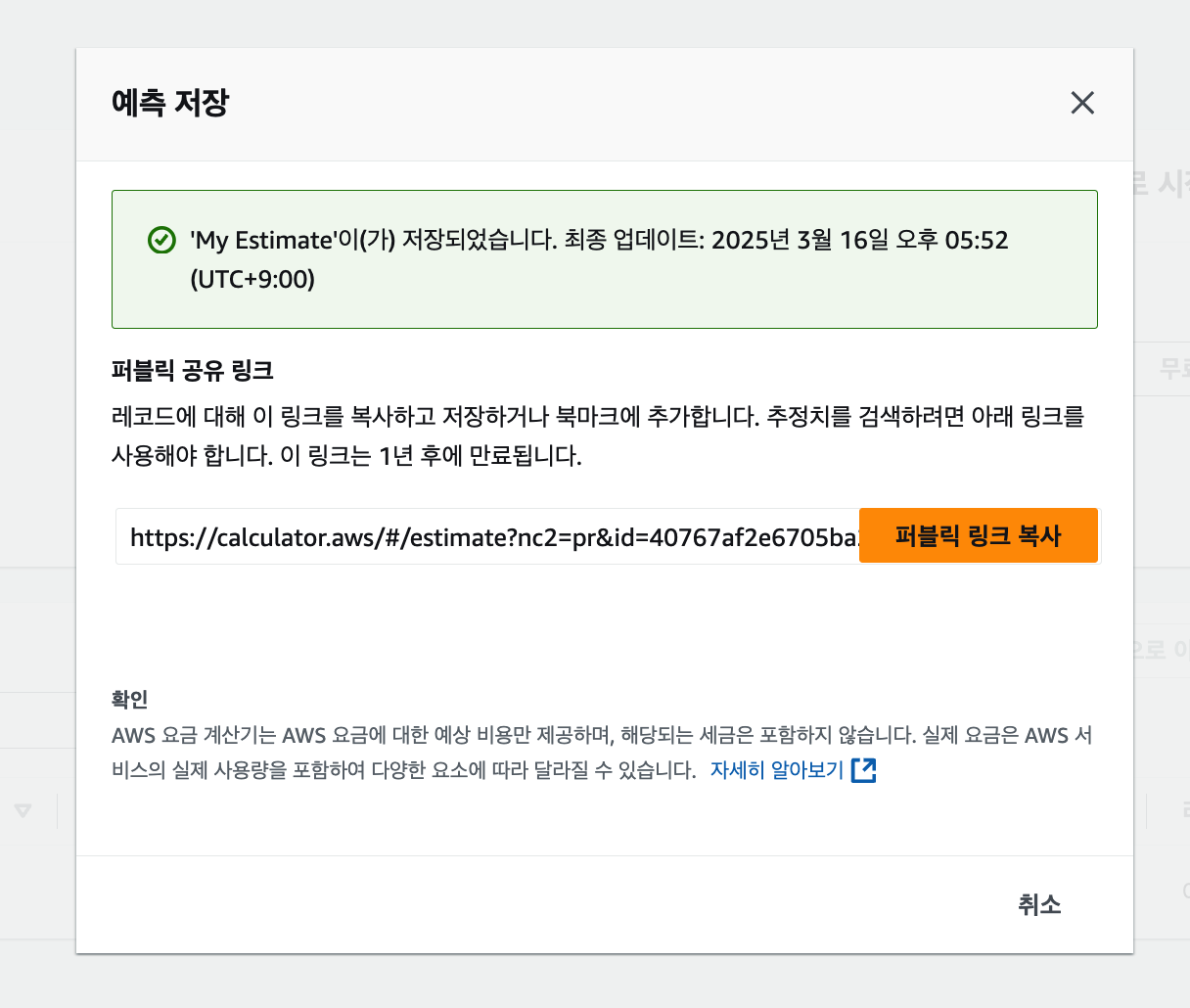This screenshot has height=1008, width=1190.
Task: Click the dimmed 무료 text behind dialog
Action: tap(1173, 368)
